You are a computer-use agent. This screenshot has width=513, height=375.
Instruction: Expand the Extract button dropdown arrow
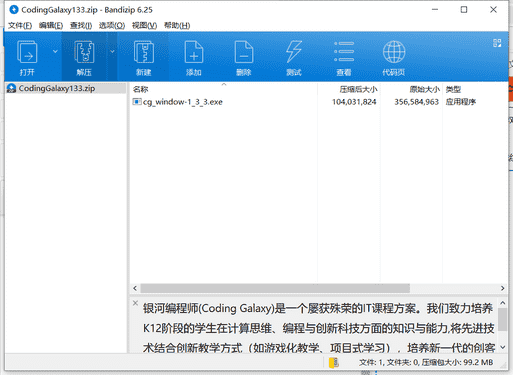pos(112,51)
